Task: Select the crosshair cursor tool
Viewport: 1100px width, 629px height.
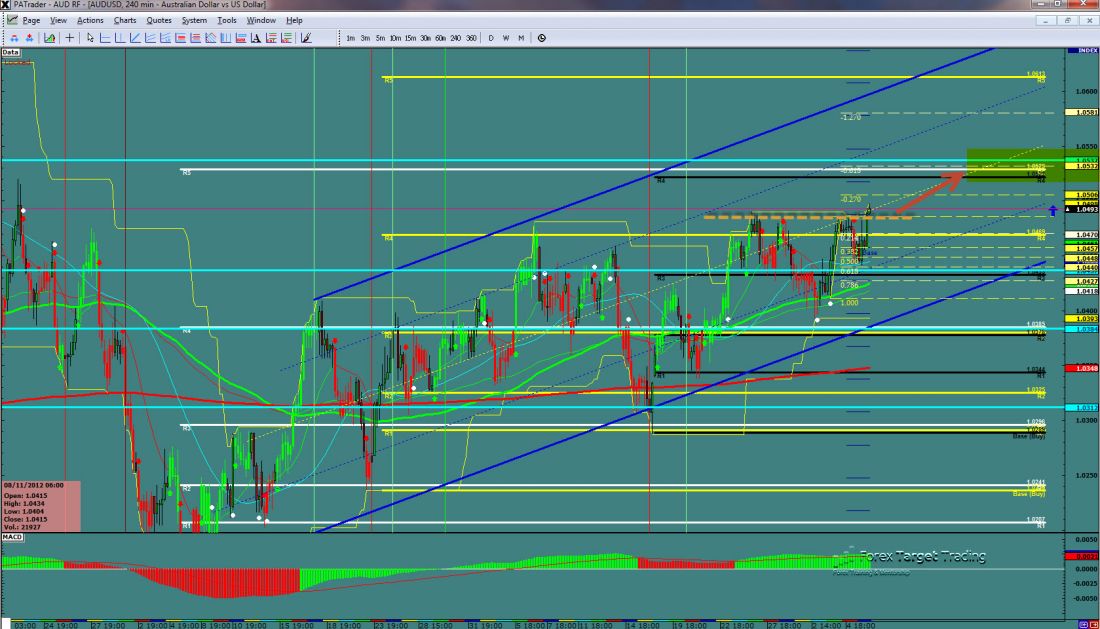Action: click(x=68, y=38)
